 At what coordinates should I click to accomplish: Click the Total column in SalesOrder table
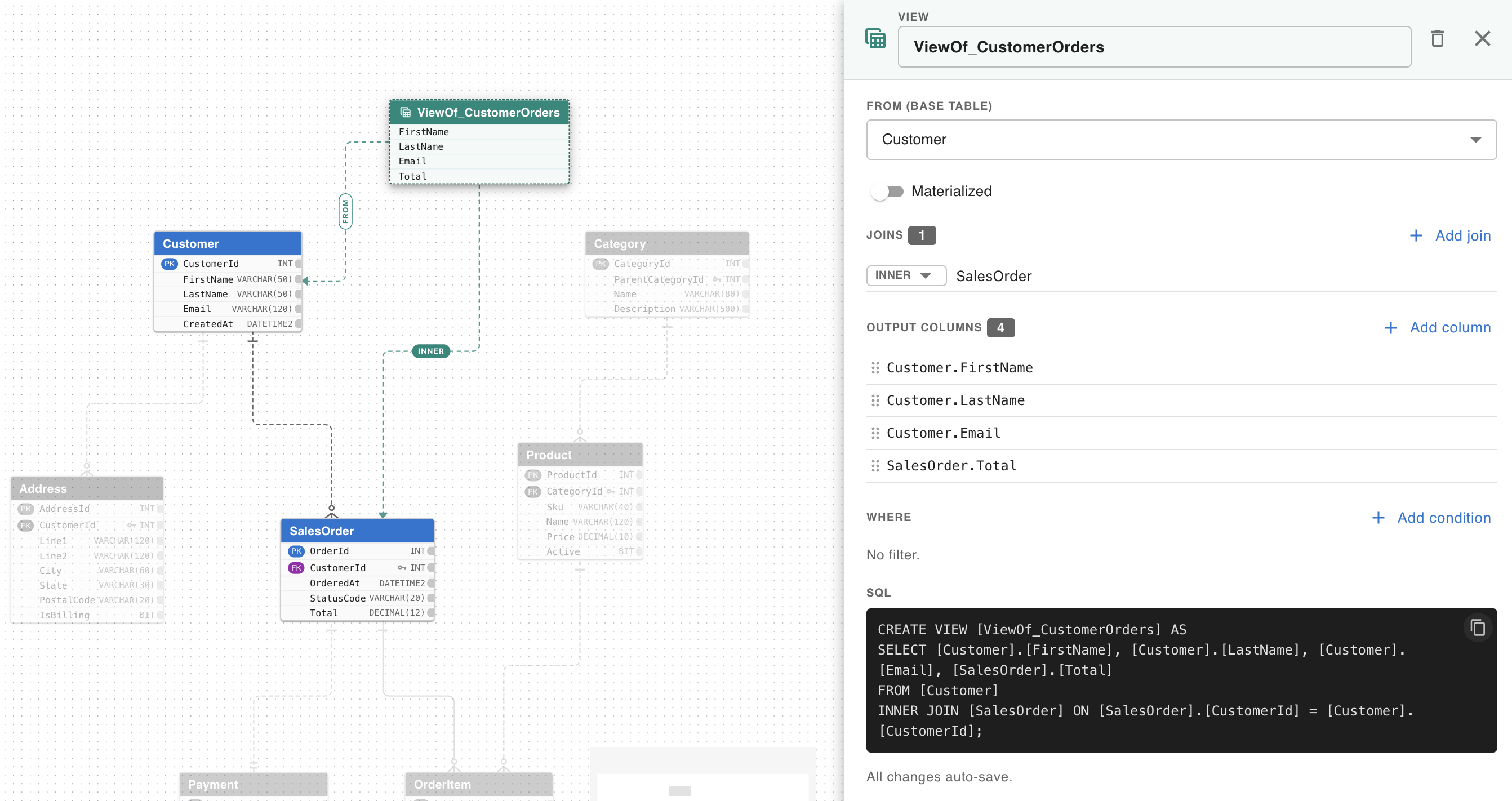click(x=357, y=613)
